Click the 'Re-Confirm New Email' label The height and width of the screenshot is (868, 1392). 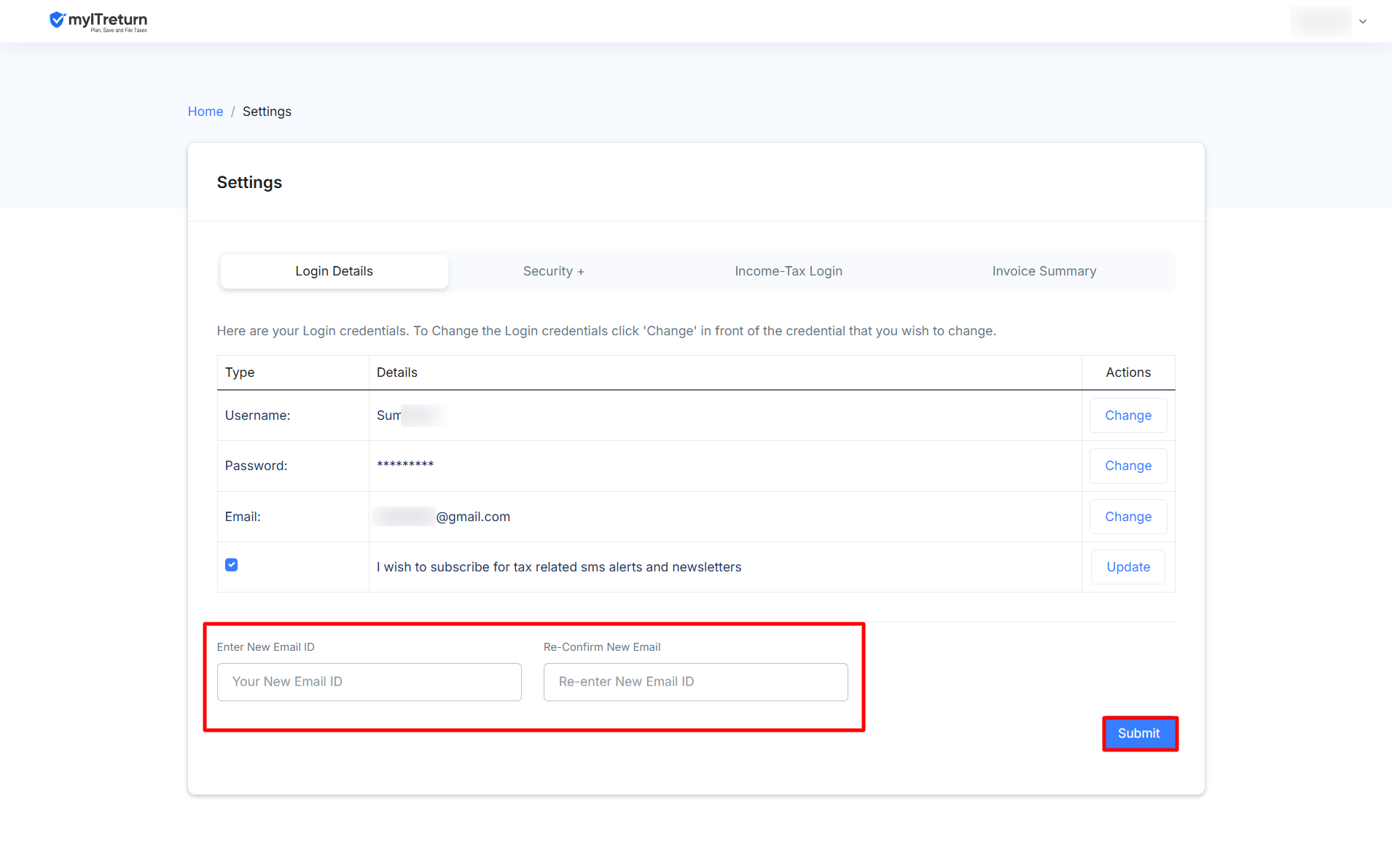click(602, 647)
